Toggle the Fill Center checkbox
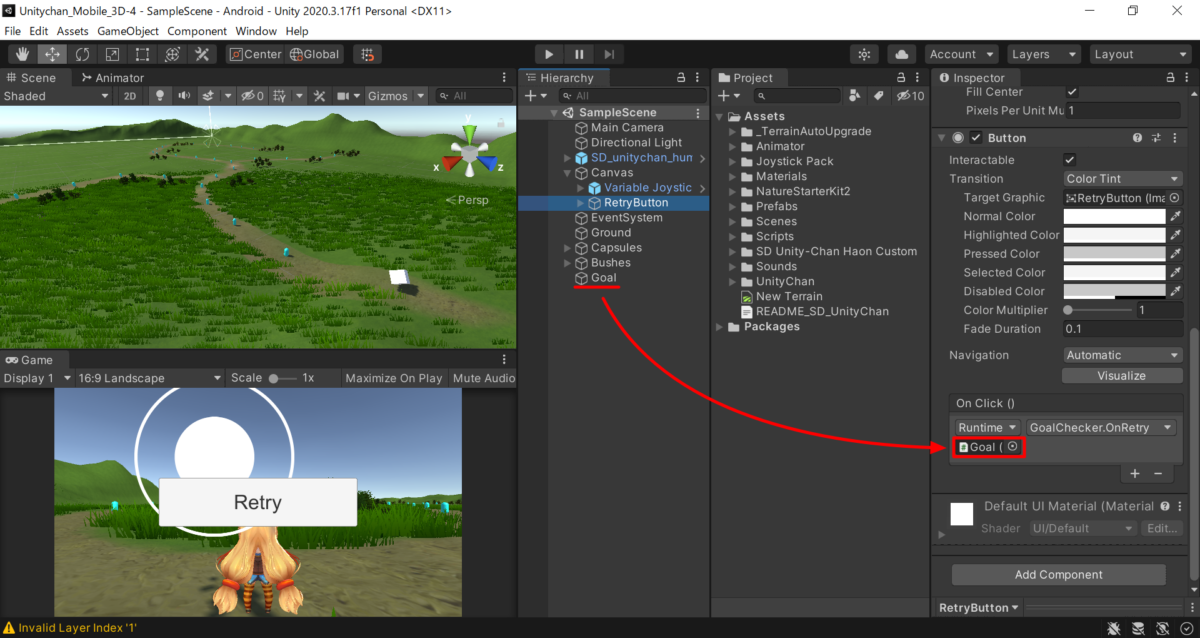This screenshot has height=638, width=1200. (x=1072, y=92)
